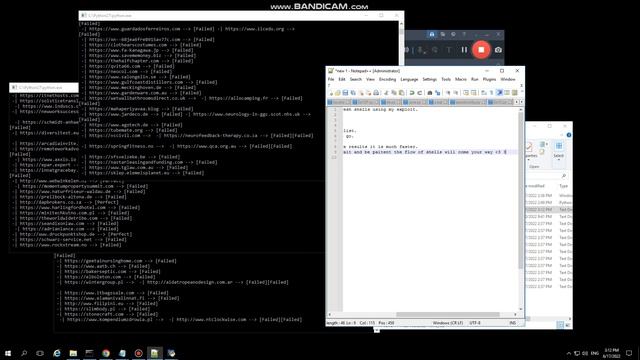Switch File Explorer to large icons view
Viewport: 640px width, 360px height.
coord(567,324)
